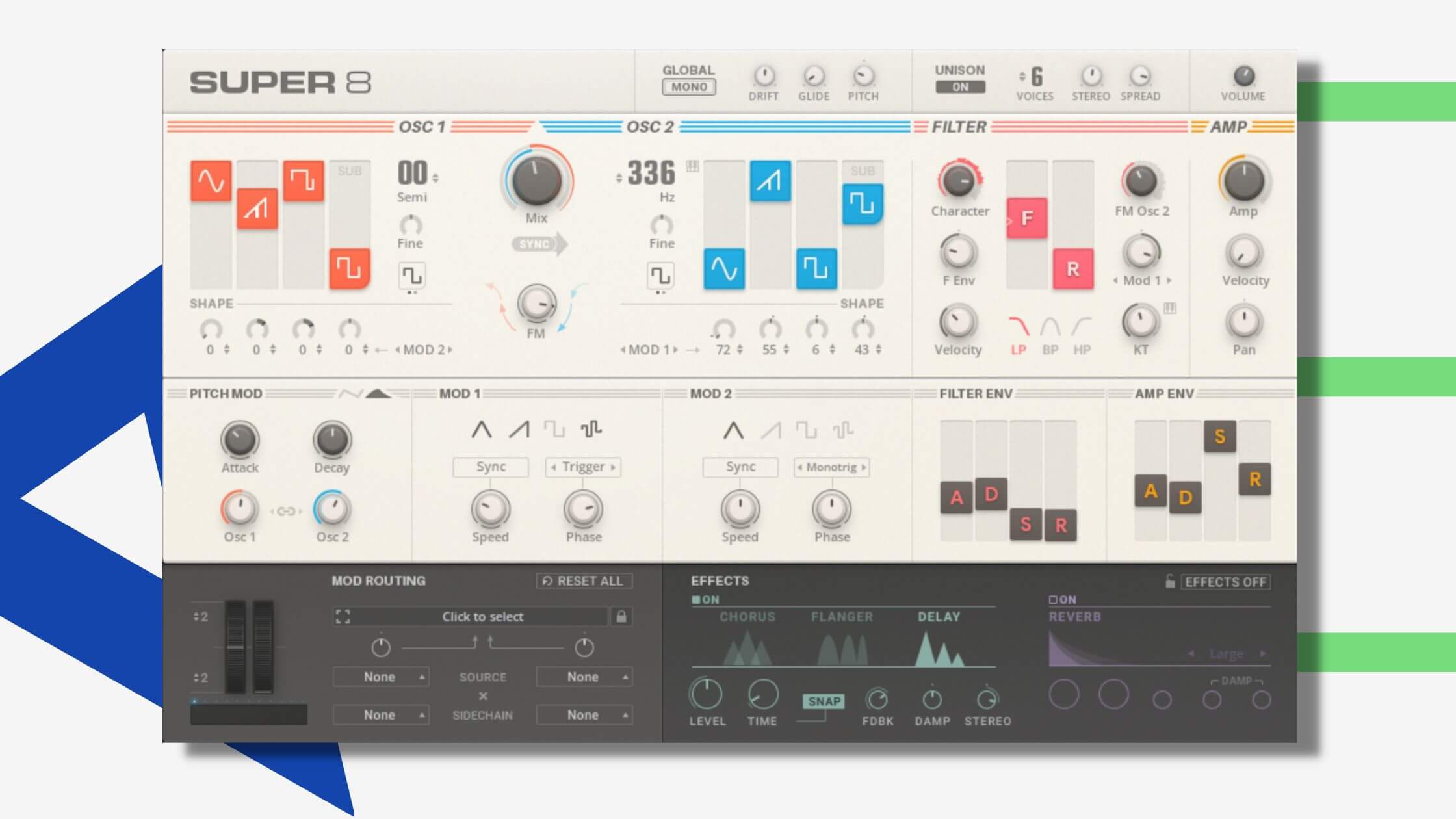
Task: Toggle the delay SNAP button
Action: [x=824, y=701]
